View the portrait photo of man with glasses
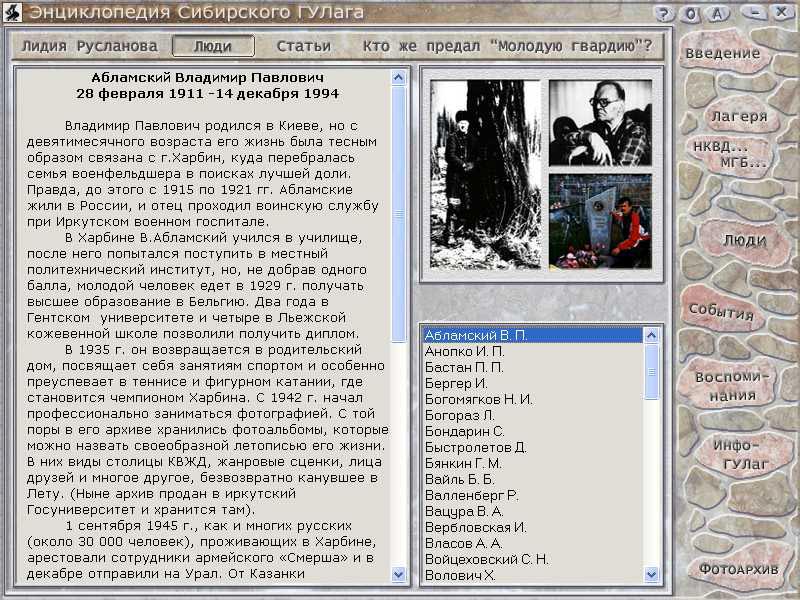Viewport: 800px width, 600px height. (x=601, y=122)
